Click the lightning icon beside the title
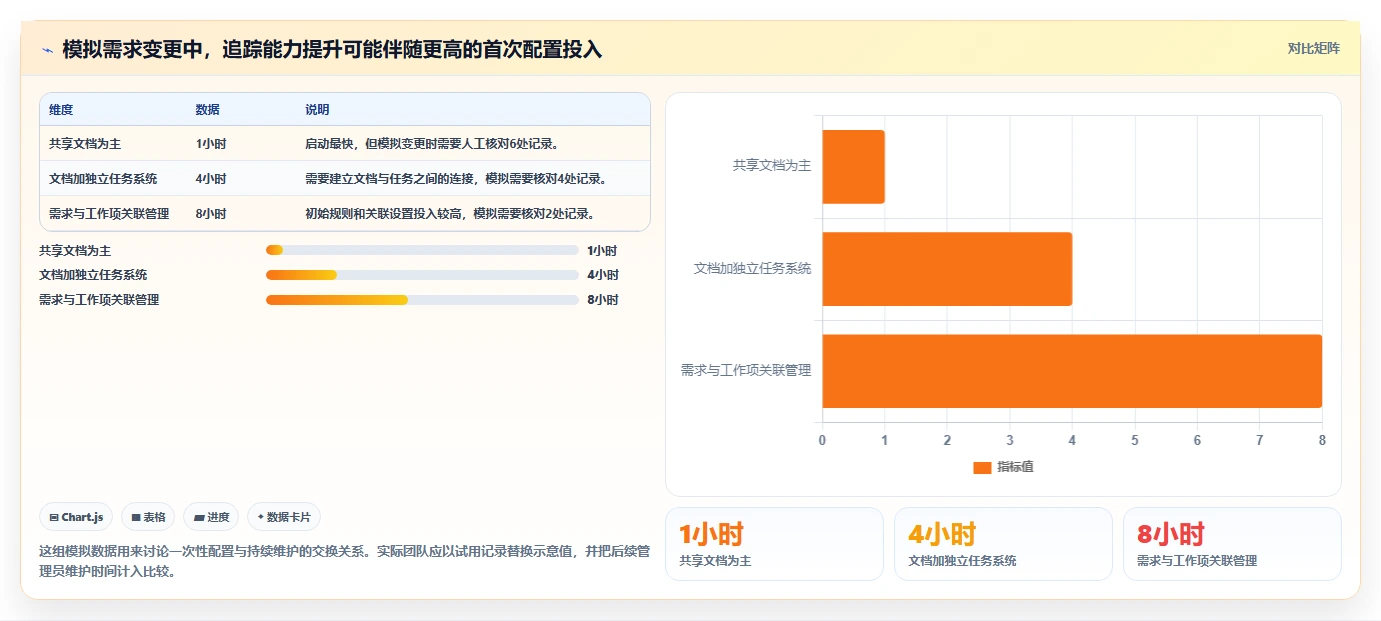The width and height of the screenshot is (1381, 621). tap(47, 49)
